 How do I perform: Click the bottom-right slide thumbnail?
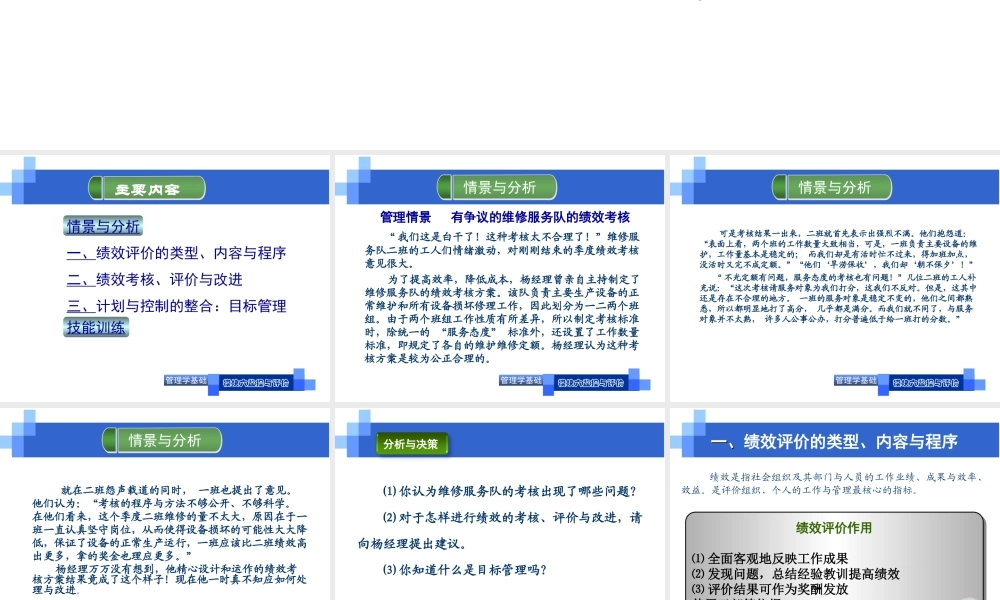(832, 500)
